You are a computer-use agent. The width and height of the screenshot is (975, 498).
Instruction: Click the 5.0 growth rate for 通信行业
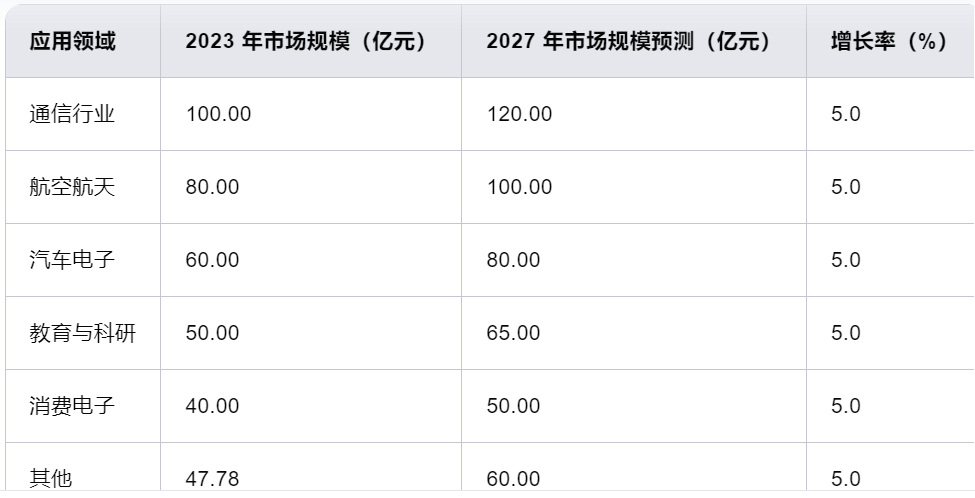(x=846, y=114)
